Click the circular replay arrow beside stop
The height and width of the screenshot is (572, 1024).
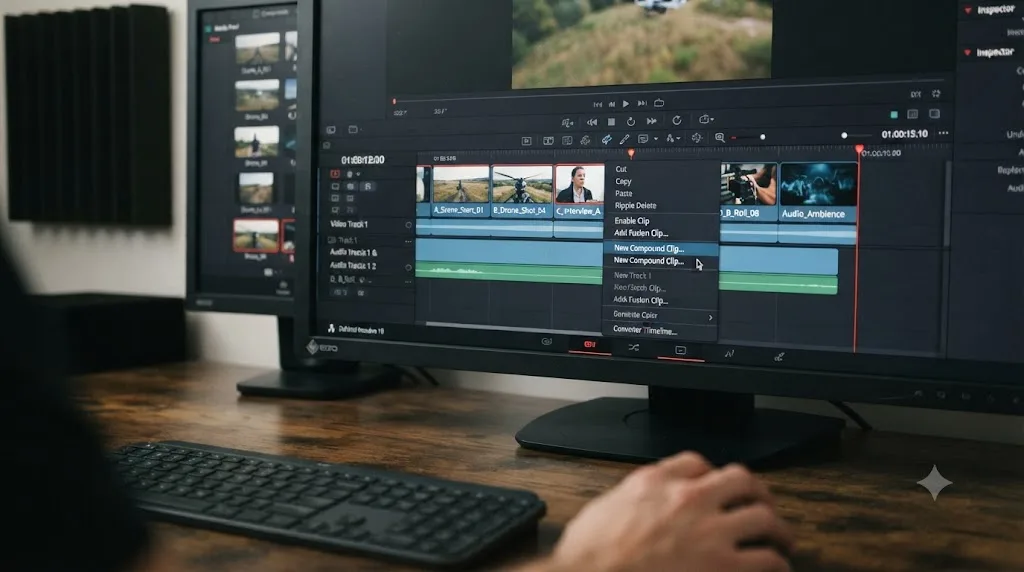[x=631, y=121]
